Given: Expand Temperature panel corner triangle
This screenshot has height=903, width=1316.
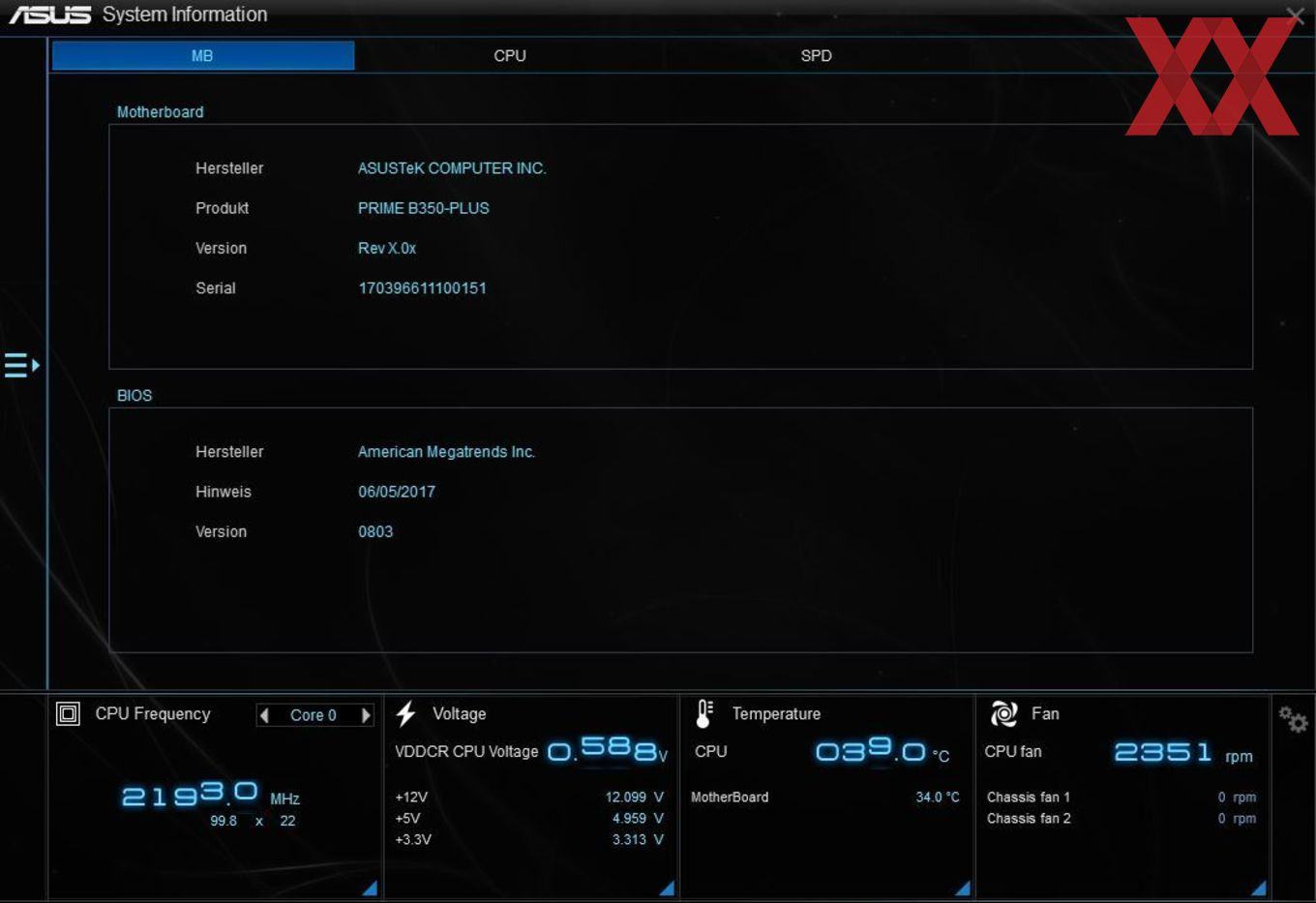Looking at the screenshot, I should (x=963, y=888).
